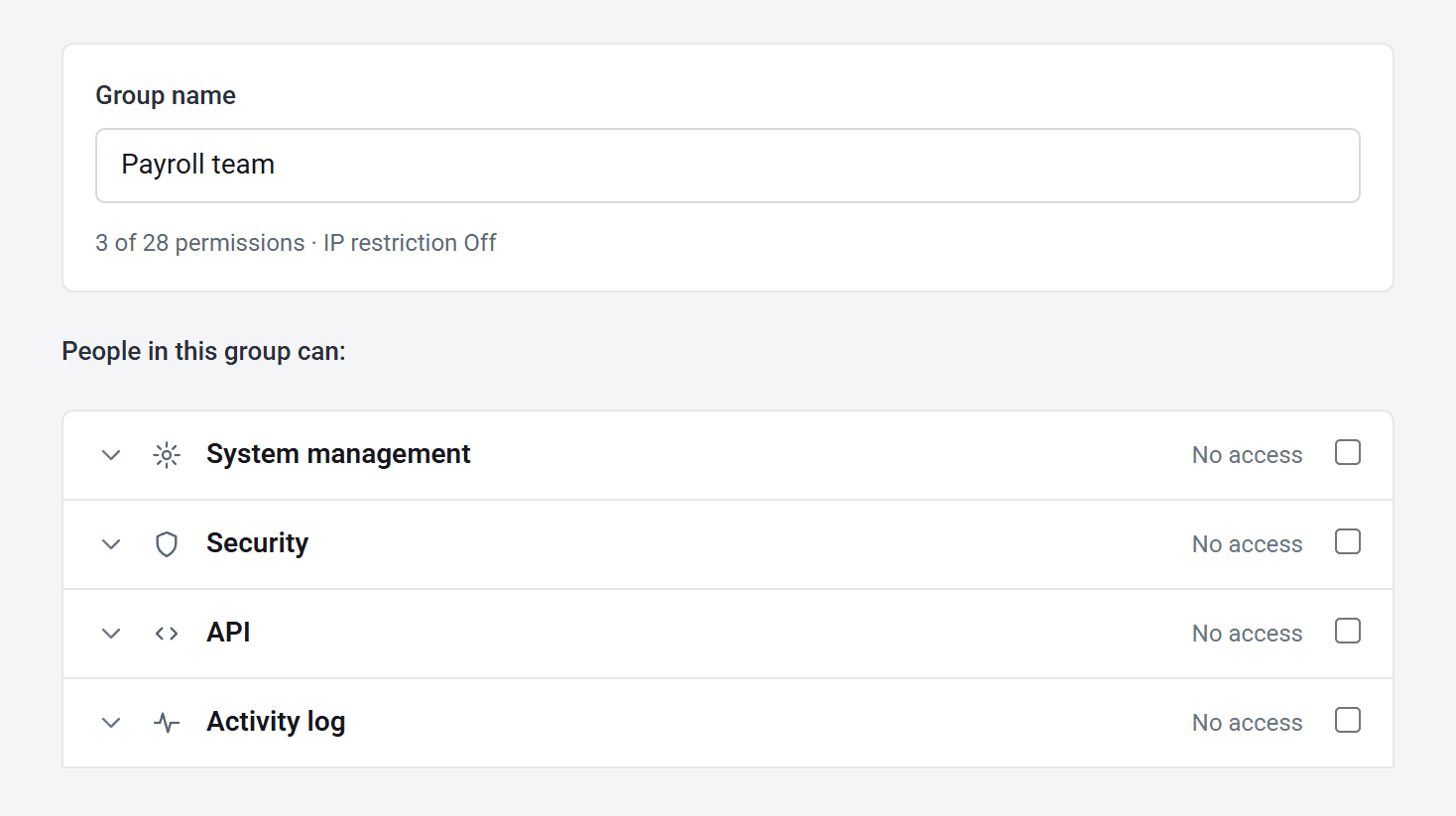This screenshot has width=1456, height=816.
Task: Tick the Security access checkbox
Action: (x=1348, y=541)
